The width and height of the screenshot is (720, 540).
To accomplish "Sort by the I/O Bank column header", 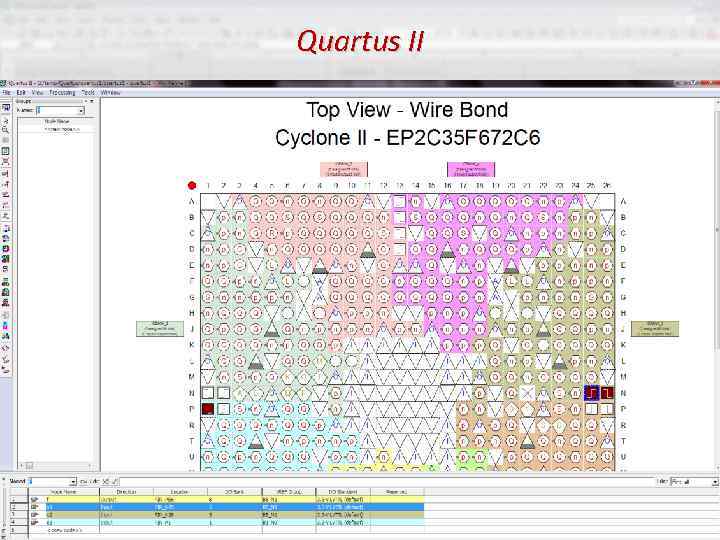I will 234,492.
